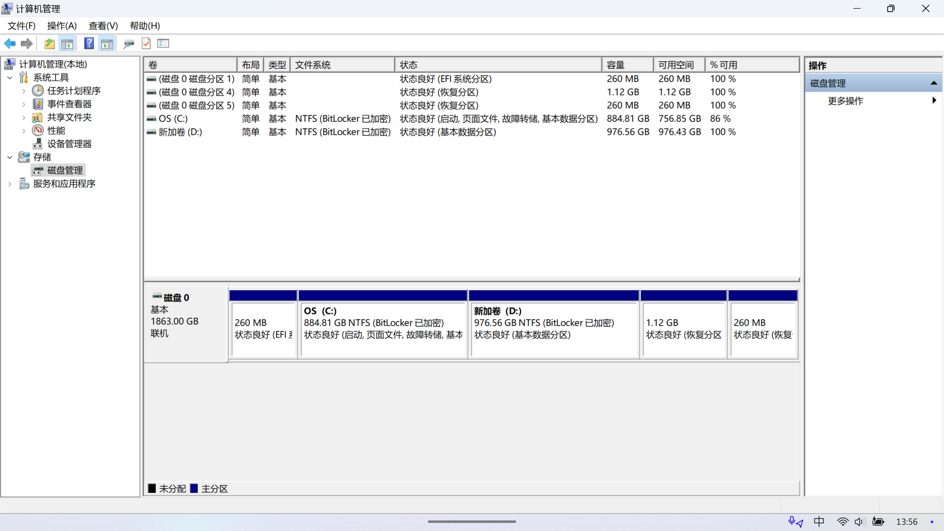
Task: Select the (磁盘 0 磁盘分区 1) volume row
Action: (471, 79)
